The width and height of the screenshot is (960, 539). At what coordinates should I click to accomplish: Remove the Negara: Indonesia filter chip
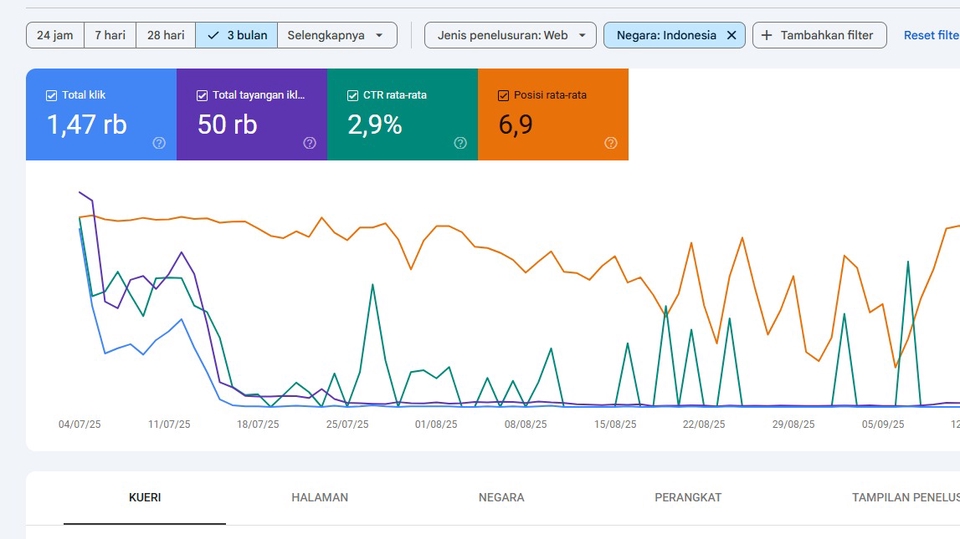(731, 35)
